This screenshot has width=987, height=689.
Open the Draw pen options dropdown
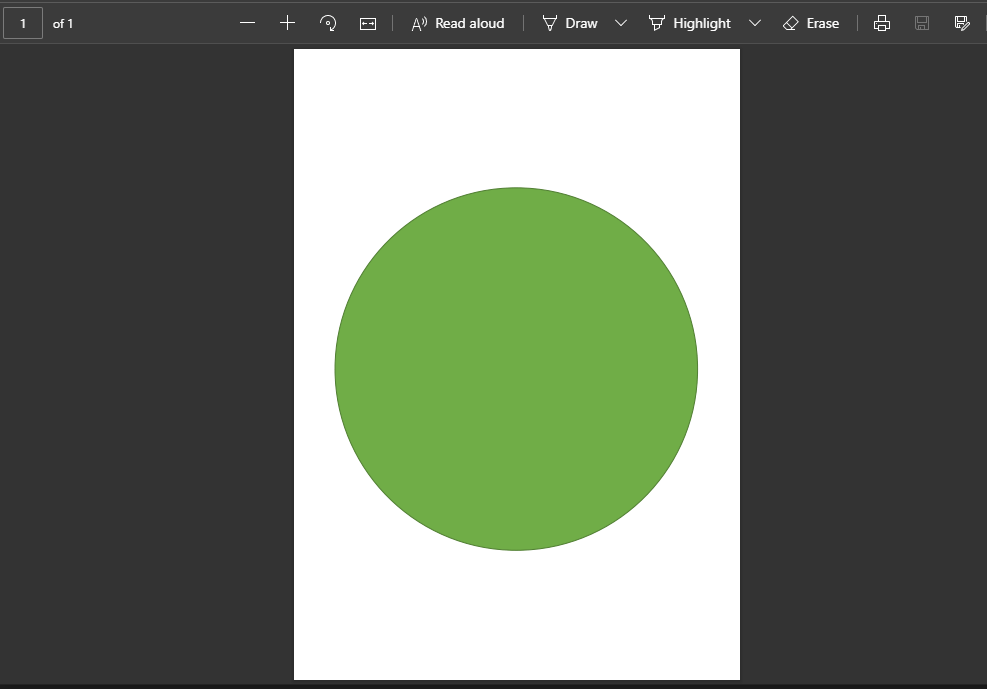(x=620, y=22)
